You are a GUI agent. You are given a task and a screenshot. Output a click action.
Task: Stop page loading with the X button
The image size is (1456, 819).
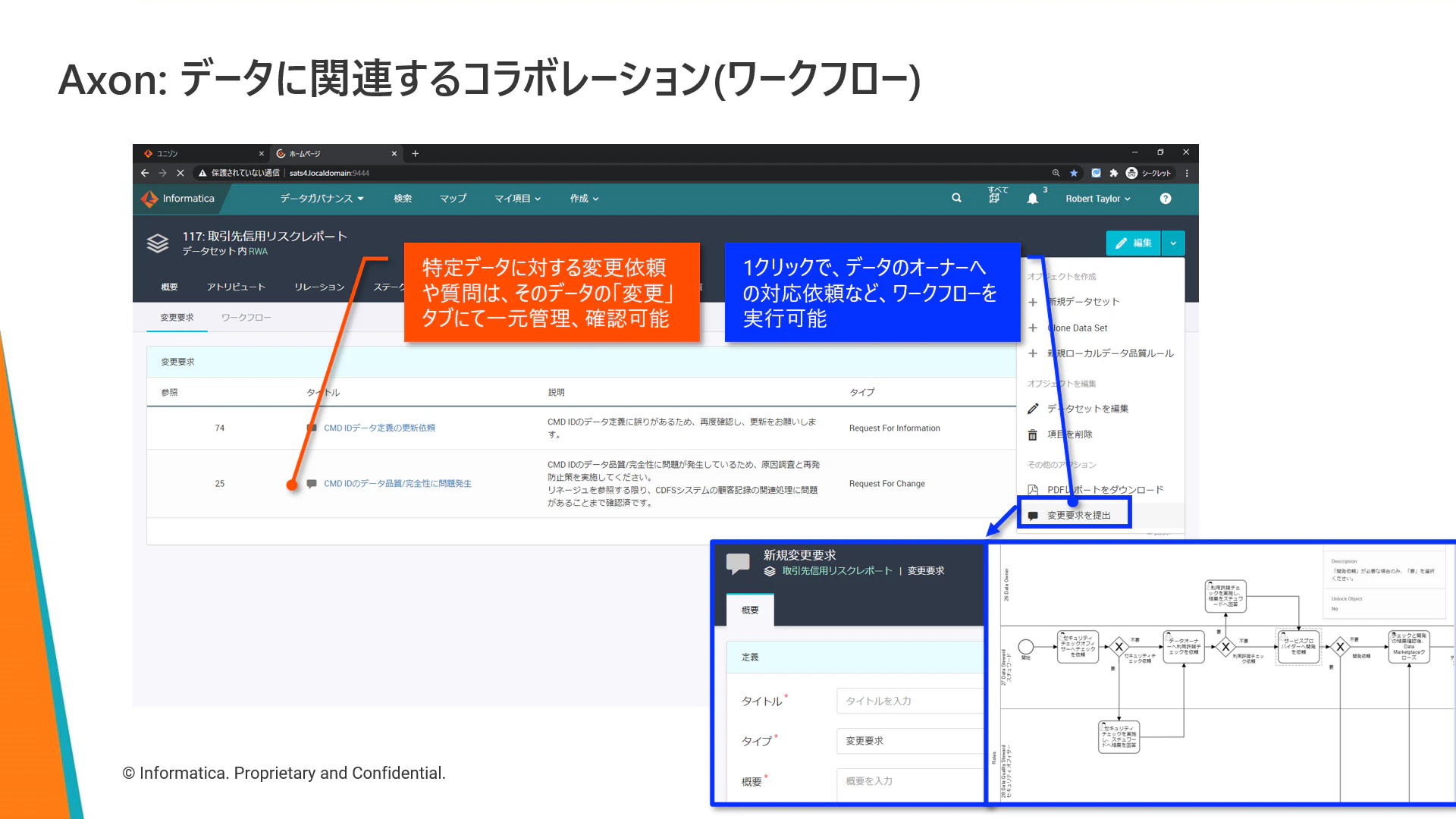(180, 173)
